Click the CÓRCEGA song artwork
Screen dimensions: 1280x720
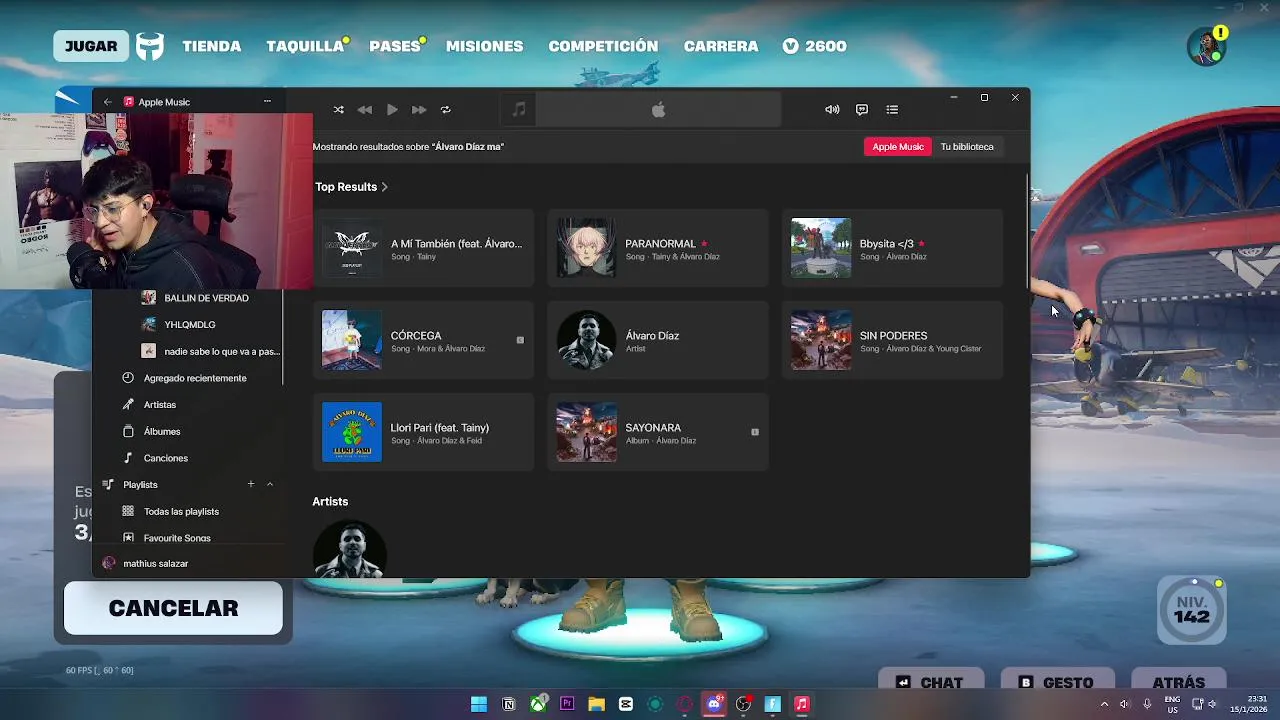(352, 340)
